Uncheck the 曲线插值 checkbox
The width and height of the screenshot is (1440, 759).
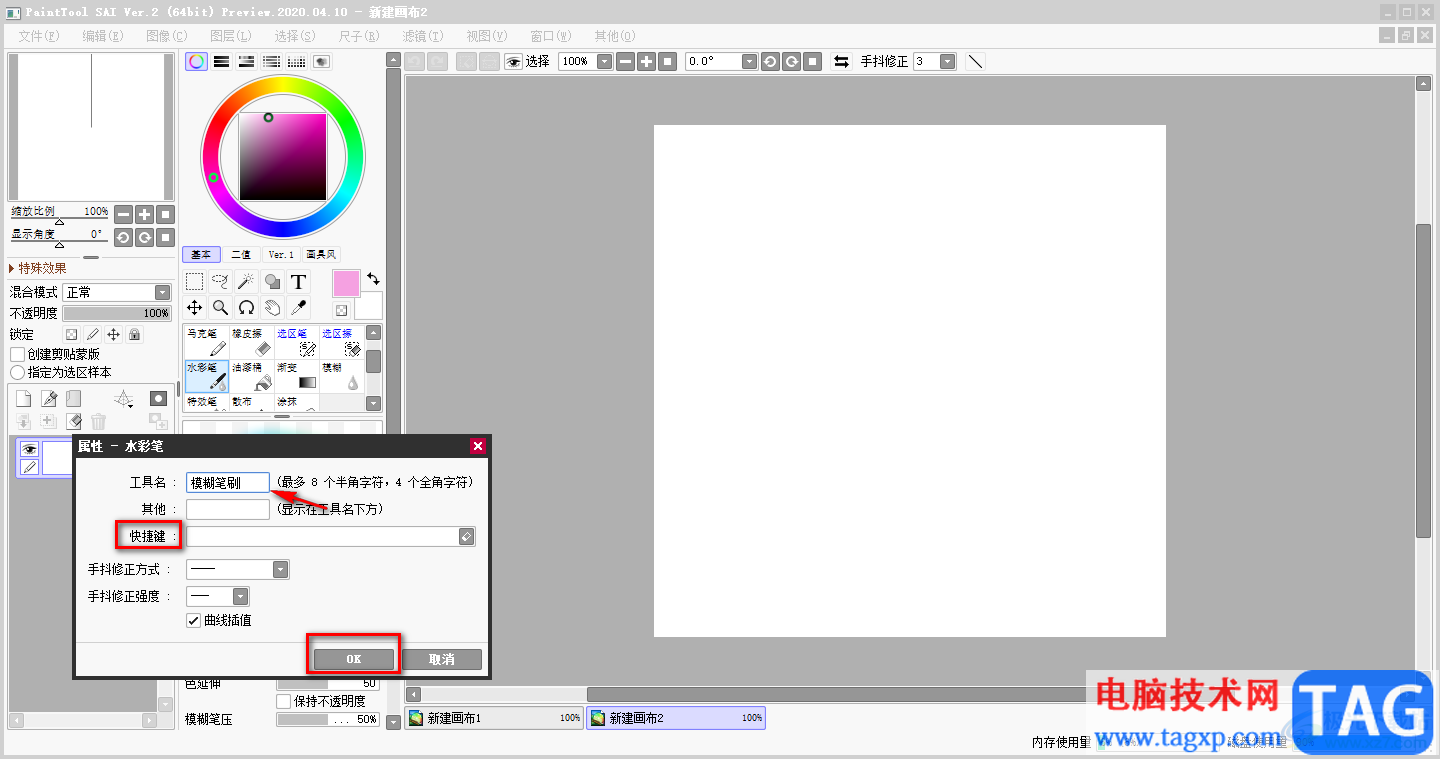(x=194, y=620)
